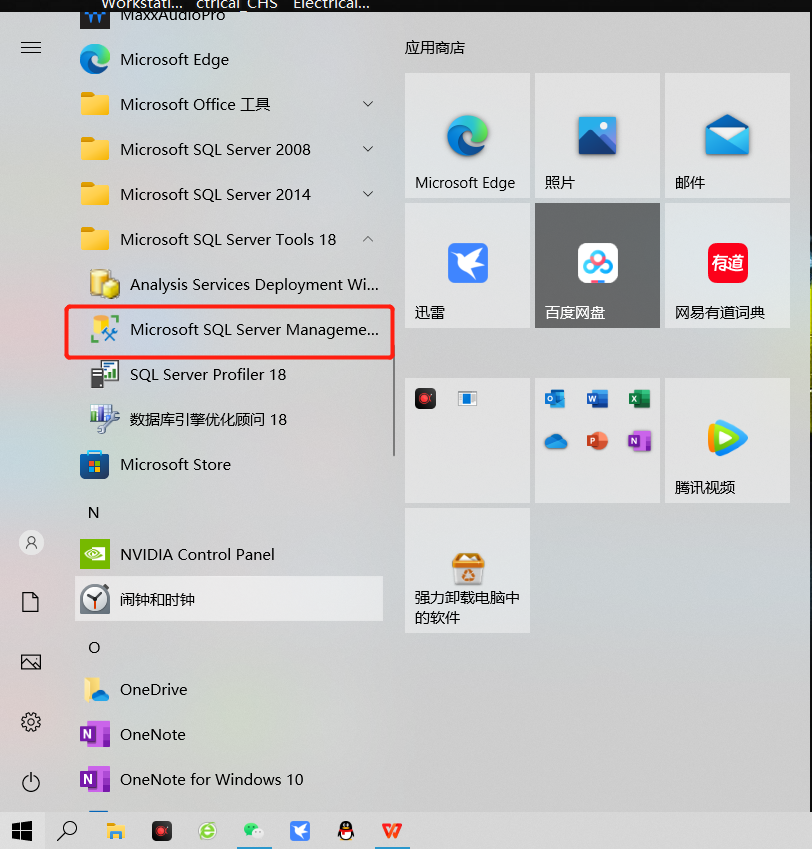
Task: Launch OneNote from the app list
Action: tap(229, 734)
